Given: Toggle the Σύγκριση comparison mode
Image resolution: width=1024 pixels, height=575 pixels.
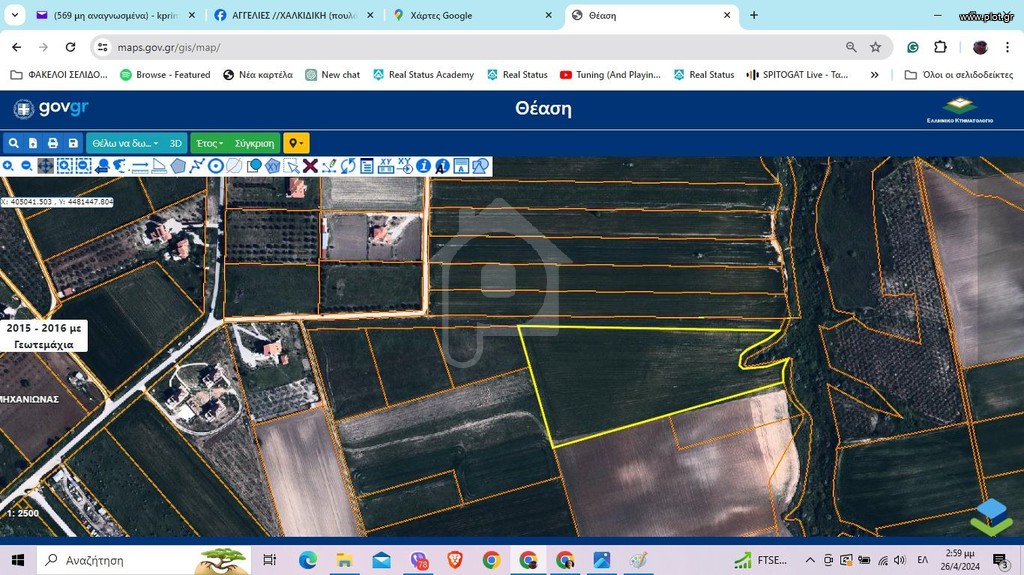Looking at the screenshot, I should pos(255,143).
